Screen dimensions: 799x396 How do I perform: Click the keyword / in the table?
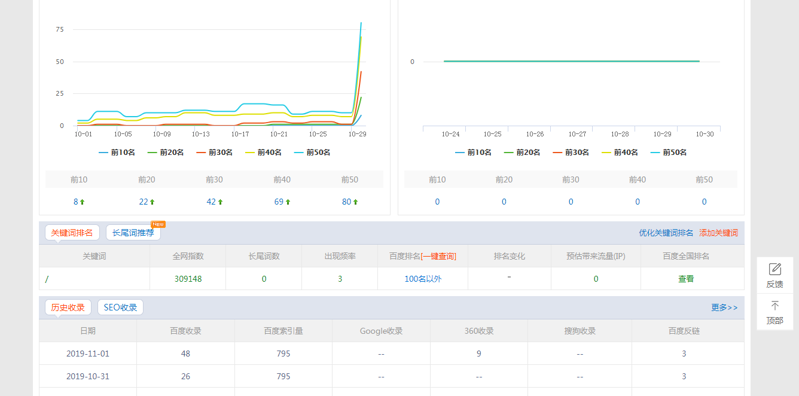pos(47,279)
